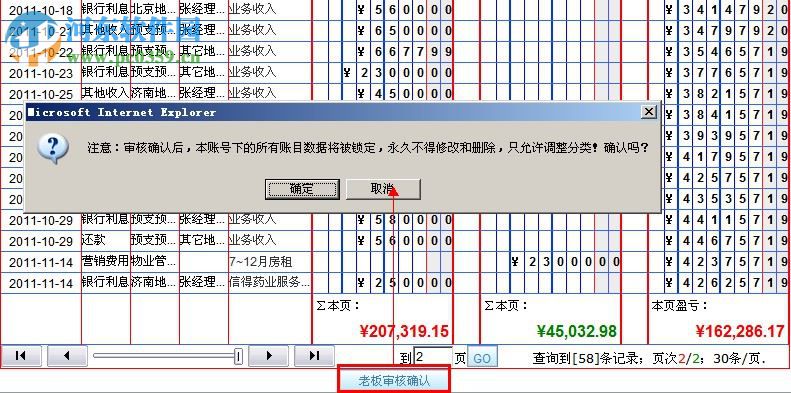Select 银行利息 in the 2011-10-23 row

point(106,72)
